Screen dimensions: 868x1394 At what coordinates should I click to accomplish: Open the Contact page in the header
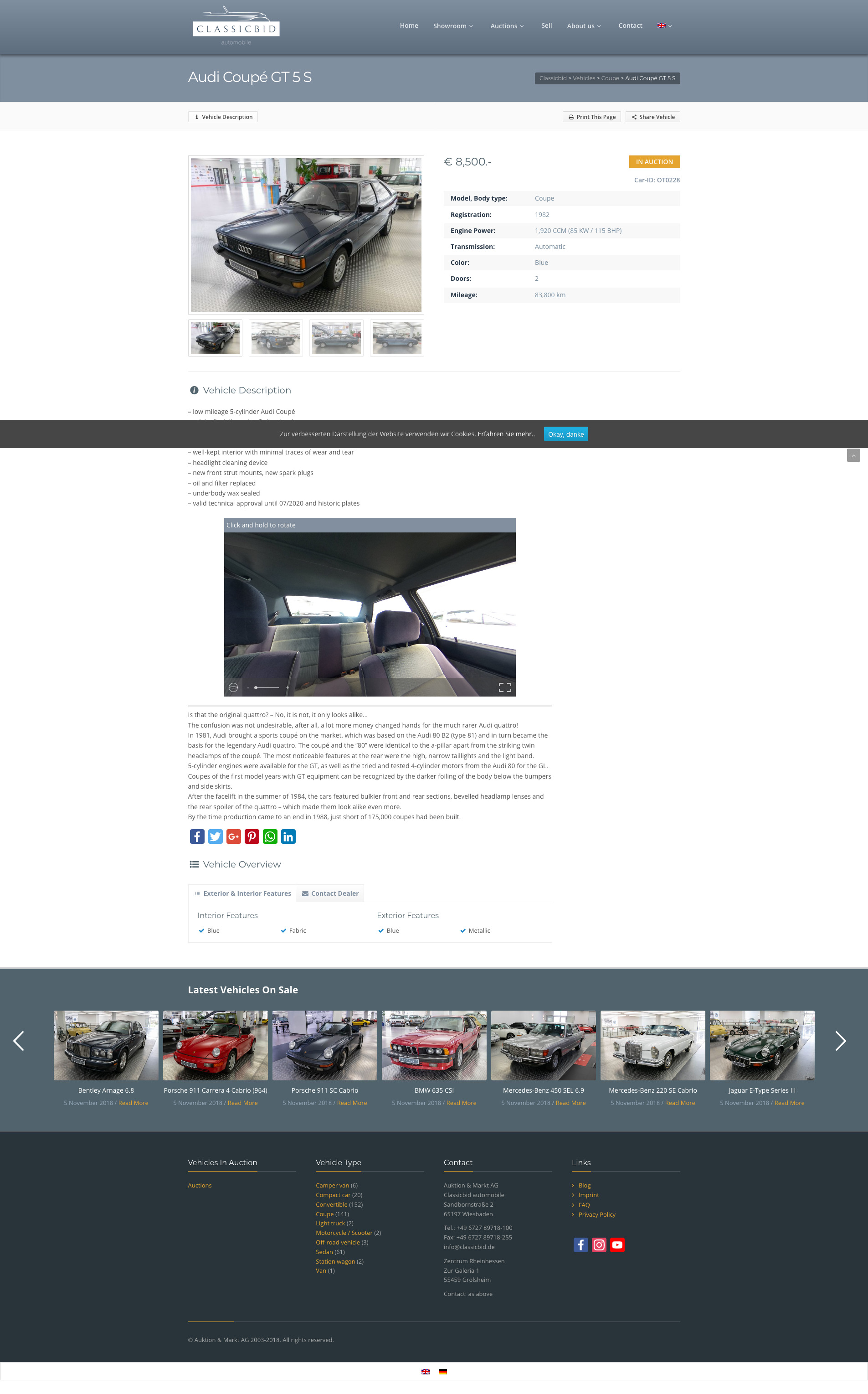coord(630,26)
